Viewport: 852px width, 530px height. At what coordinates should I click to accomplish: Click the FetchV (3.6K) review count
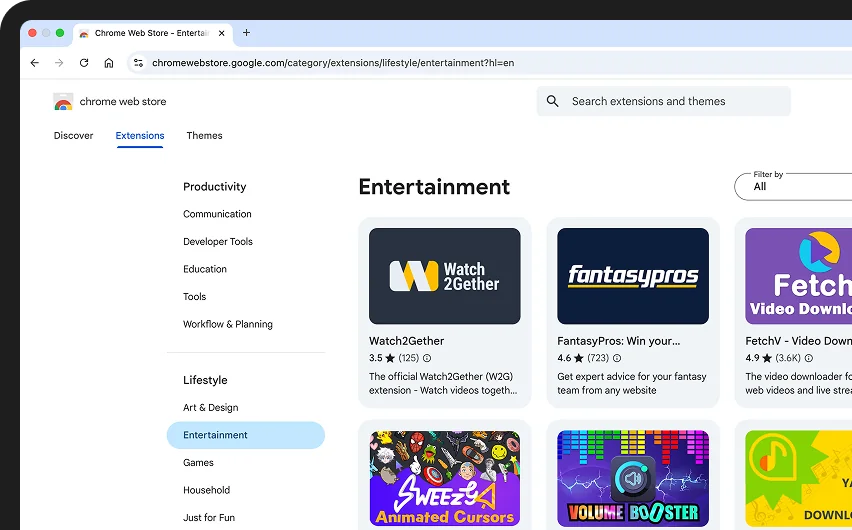coord(788,358)
